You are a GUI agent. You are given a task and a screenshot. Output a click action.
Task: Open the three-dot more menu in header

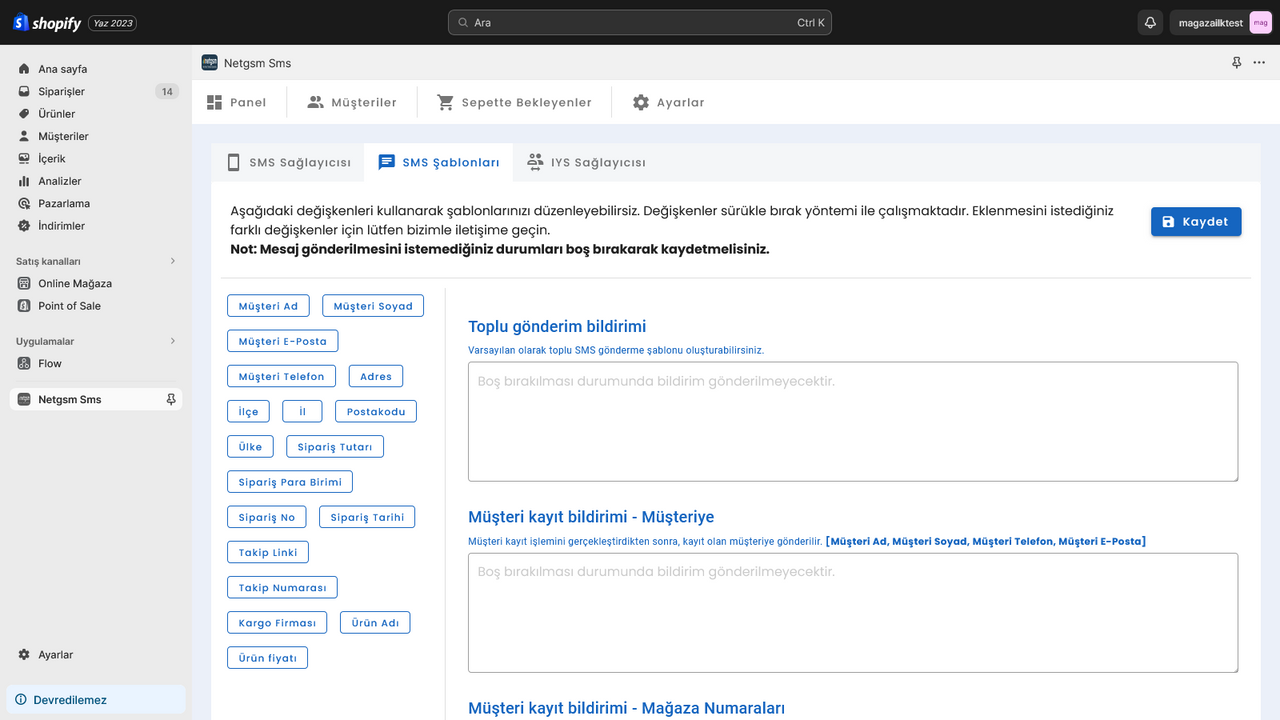[1259, 63]
